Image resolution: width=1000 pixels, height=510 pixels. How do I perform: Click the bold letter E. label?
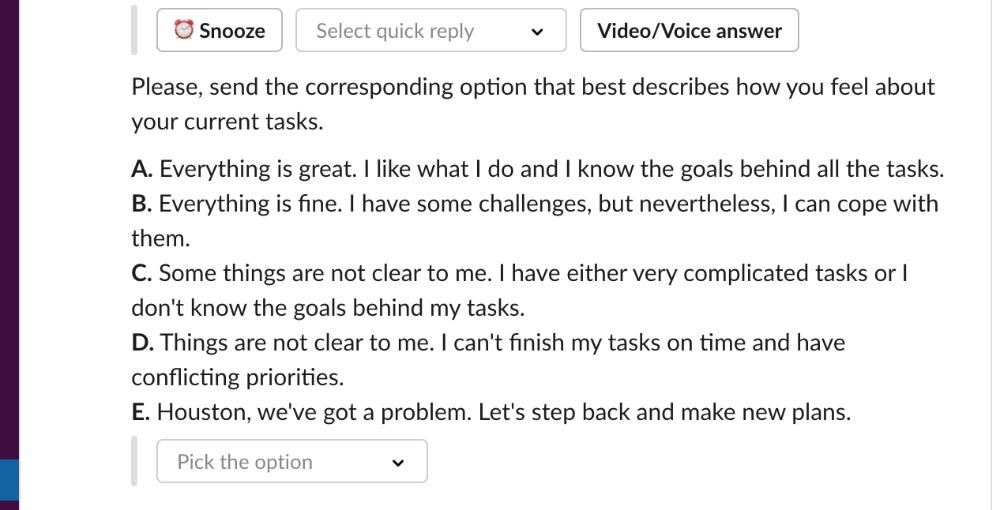[141, 412]
